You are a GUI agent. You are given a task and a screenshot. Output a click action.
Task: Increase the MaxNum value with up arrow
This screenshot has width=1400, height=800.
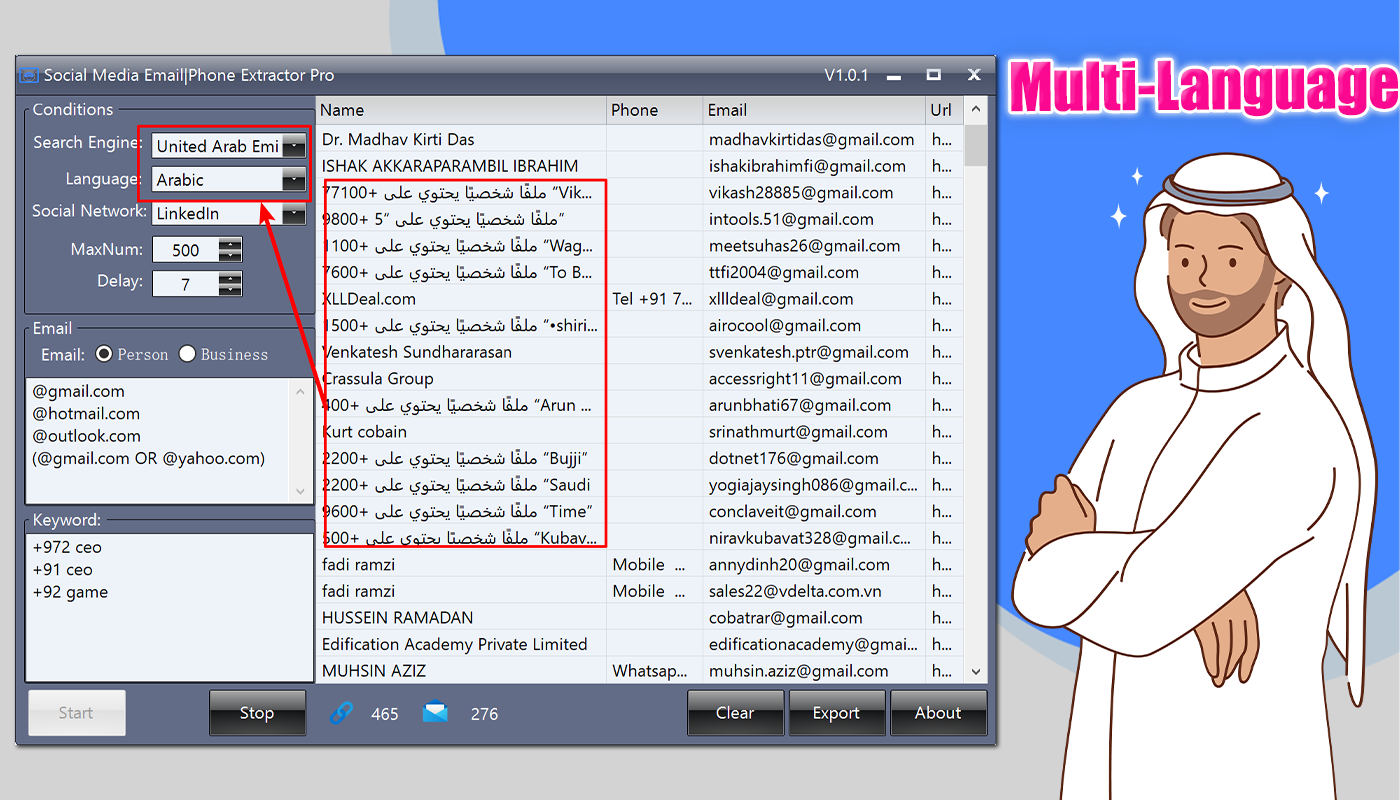click(230, 244)
